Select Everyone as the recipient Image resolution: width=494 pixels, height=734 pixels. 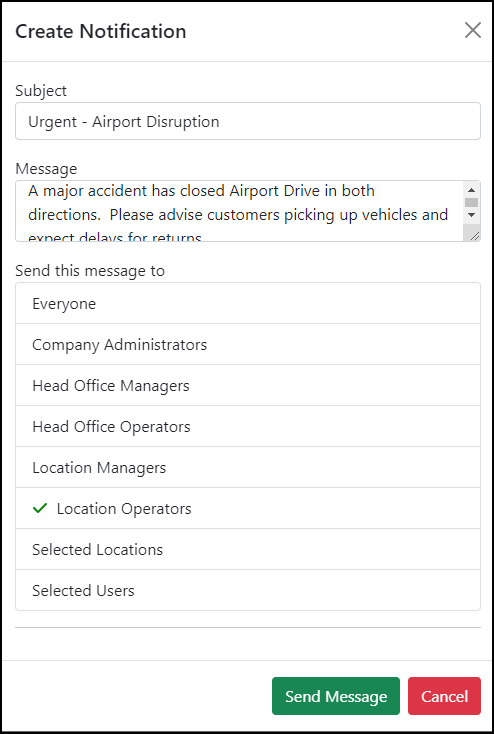pos(248,303)
